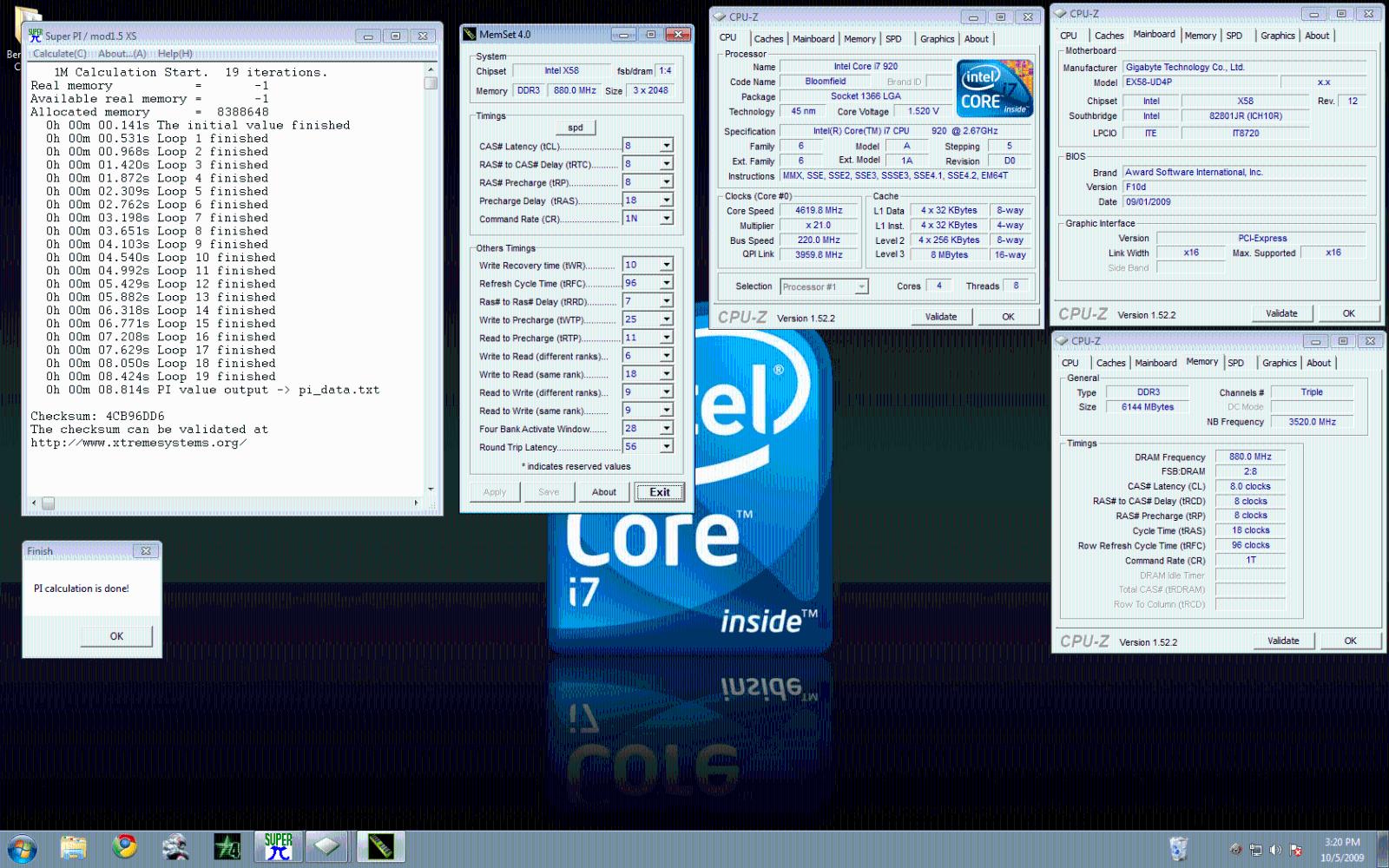Open the Command Rate dropdown in MemSet
Screen dimensions: 1389x868
(x=667, y=219)
